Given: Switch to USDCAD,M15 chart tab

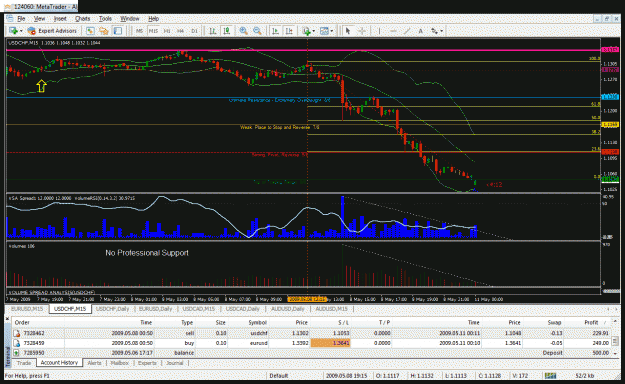Looking at the screenshot, I should pyautogui.click(x=199, y=309).
